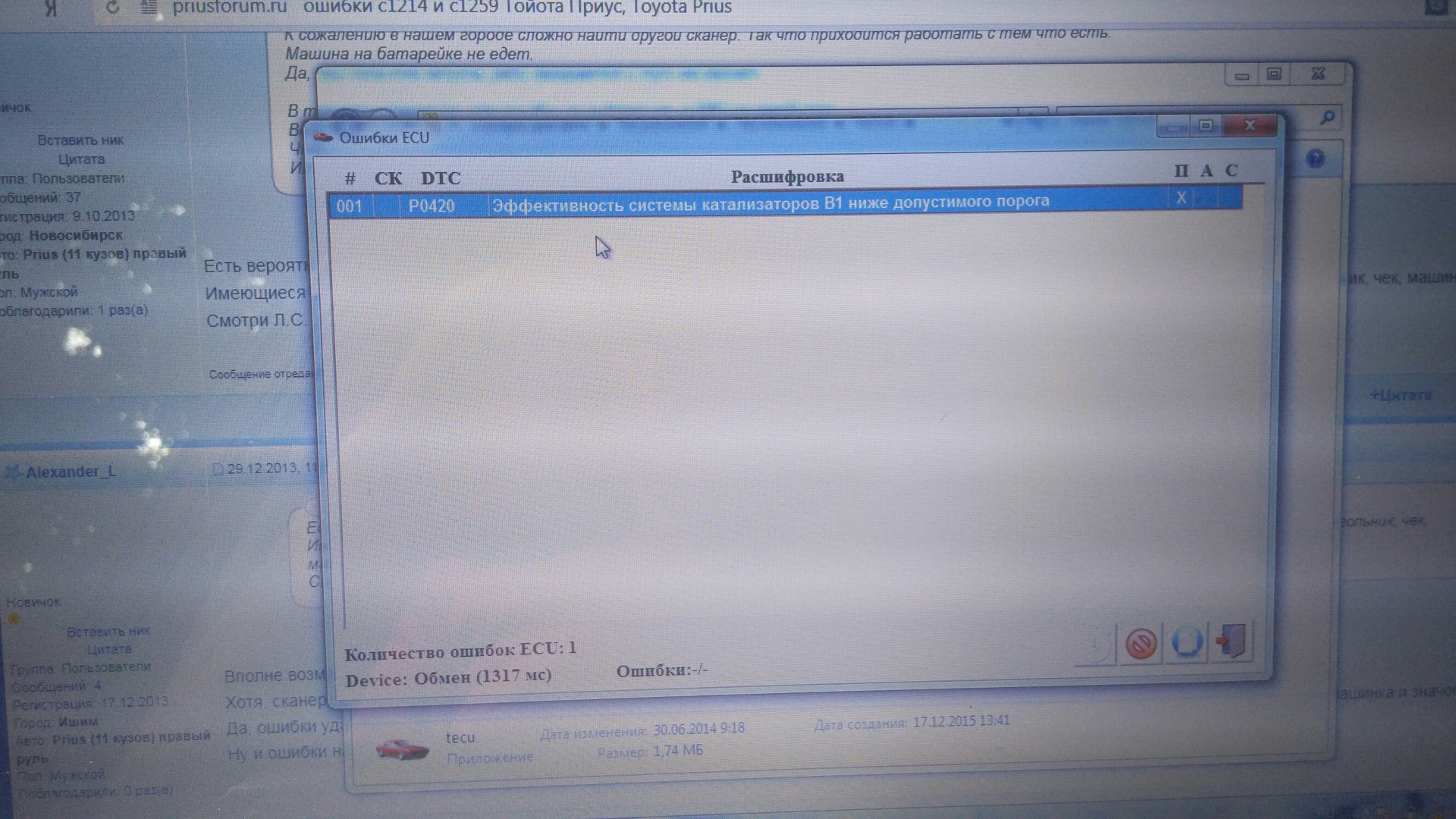Screen dimensions: 1456x819
Task: Click the DTC column header
Action: click(x=441, y=178)
